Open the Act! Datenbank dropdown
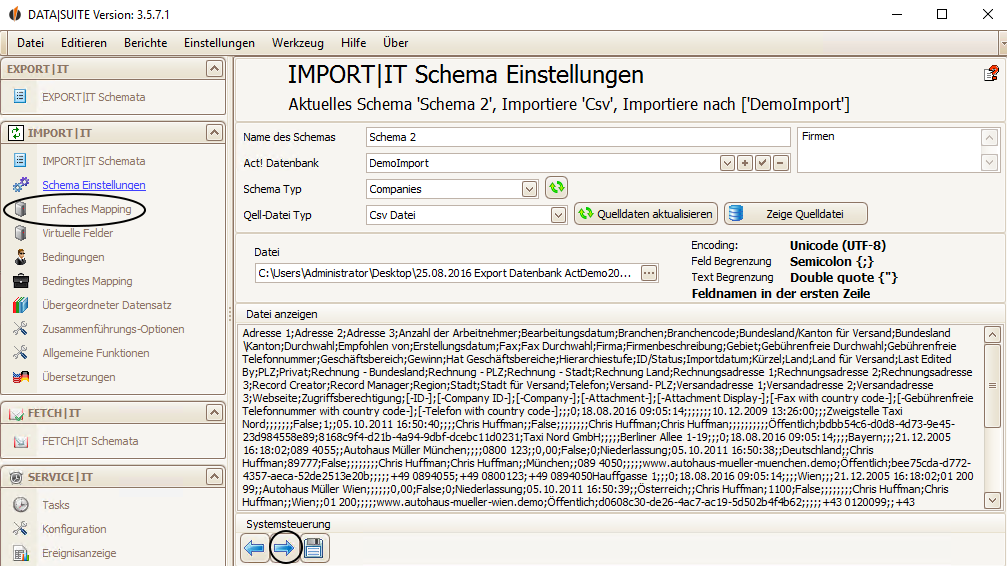Image resolution: width=1007 pixels, height=566 pixels. (727, 163)
